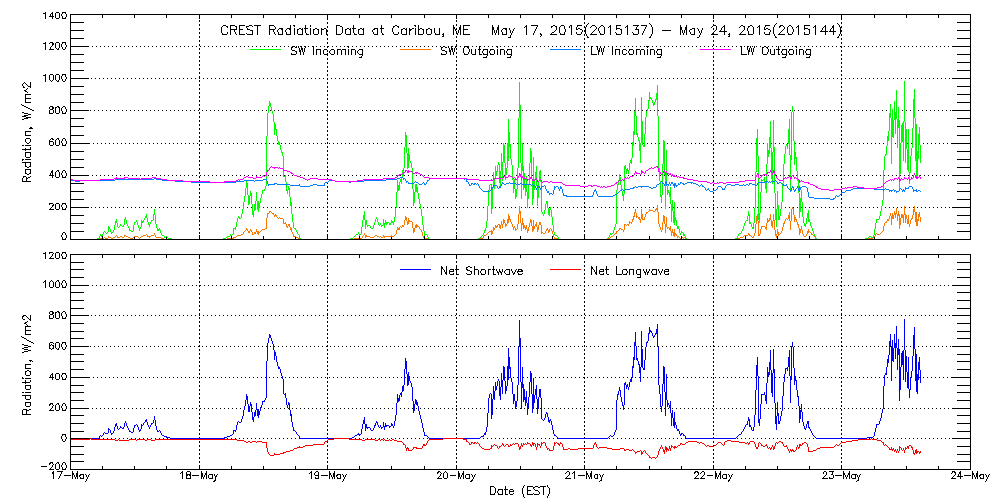Click the 'LW Incoming' legend entry
Image resolution: width=1000 pixels, height=500 pixels.
(626, 51)
